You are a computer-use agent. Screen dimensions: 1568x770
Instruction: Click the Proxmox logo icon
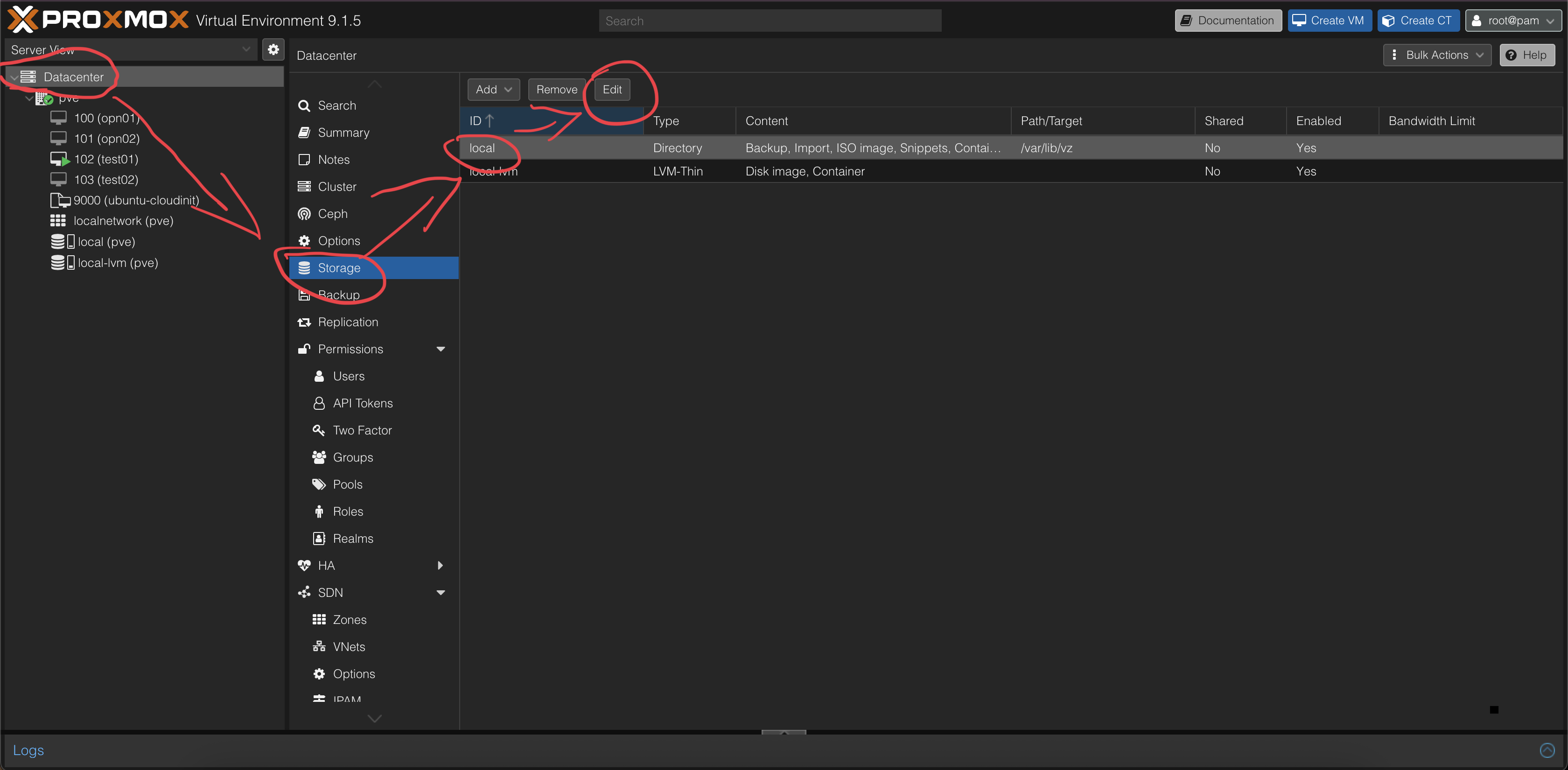coord(22,20)
